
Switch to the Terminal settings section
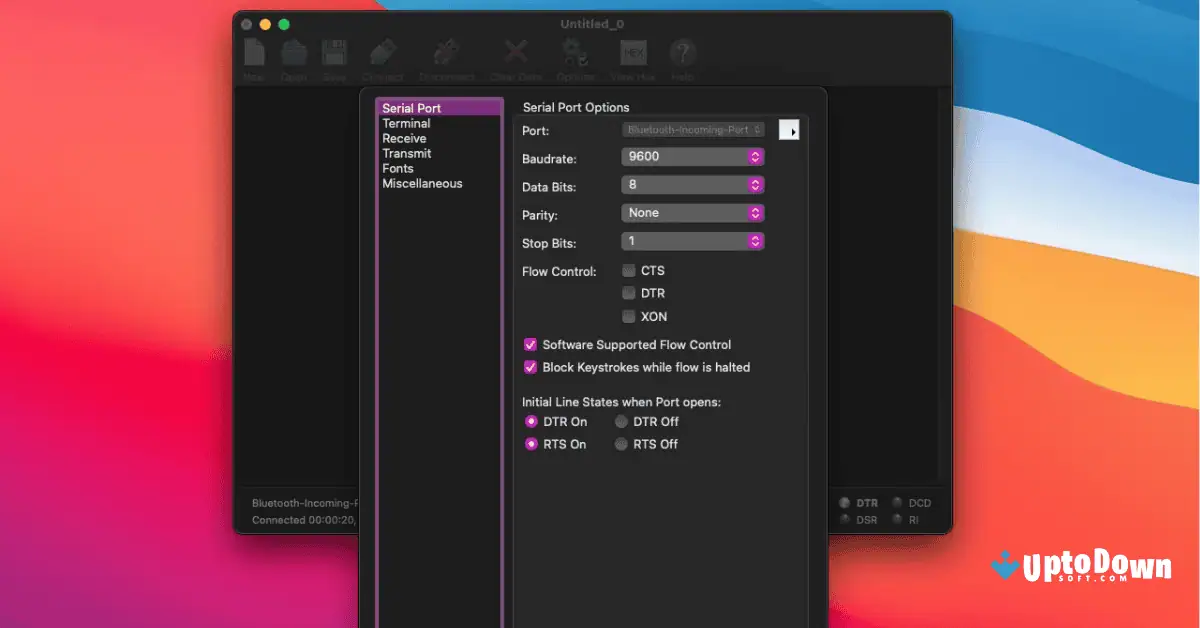[406, 122]
